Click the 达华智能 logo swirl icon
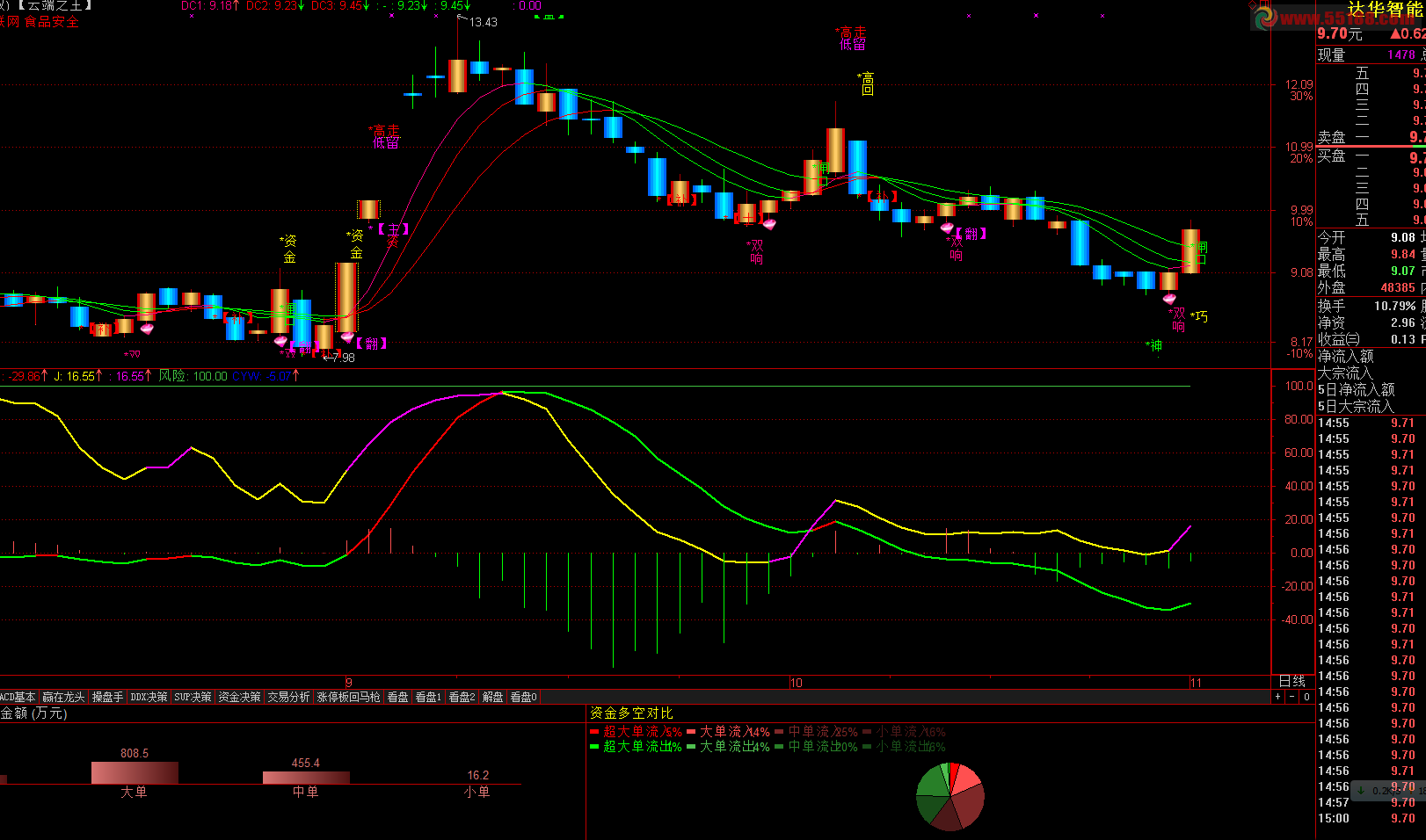The image size is (1426, 840). 1263,17
